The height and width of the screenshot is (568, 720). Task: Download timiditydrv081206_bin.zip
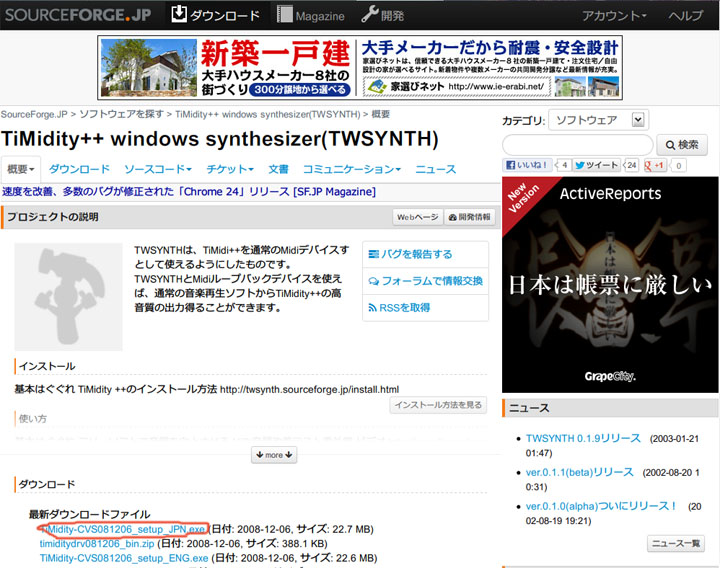[97, 544]
